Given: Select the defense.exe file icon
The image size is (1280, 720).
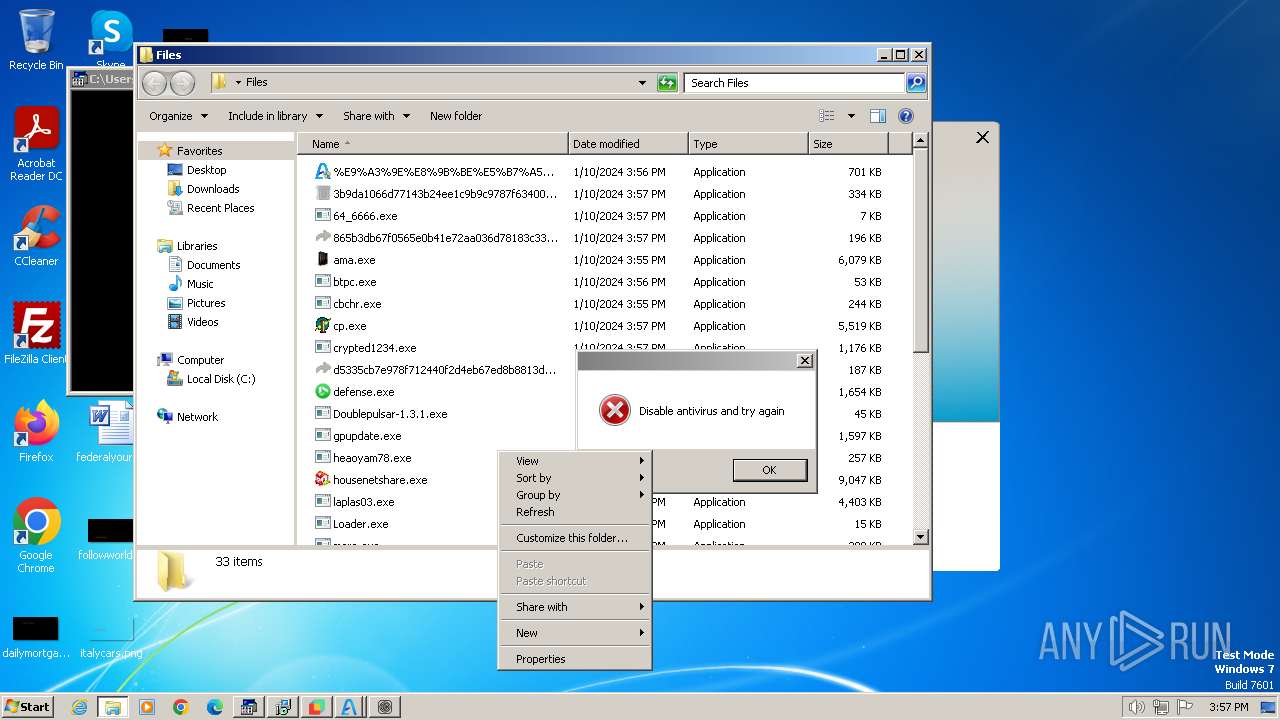Looking at the screenshot, I should tap(323, 392).
